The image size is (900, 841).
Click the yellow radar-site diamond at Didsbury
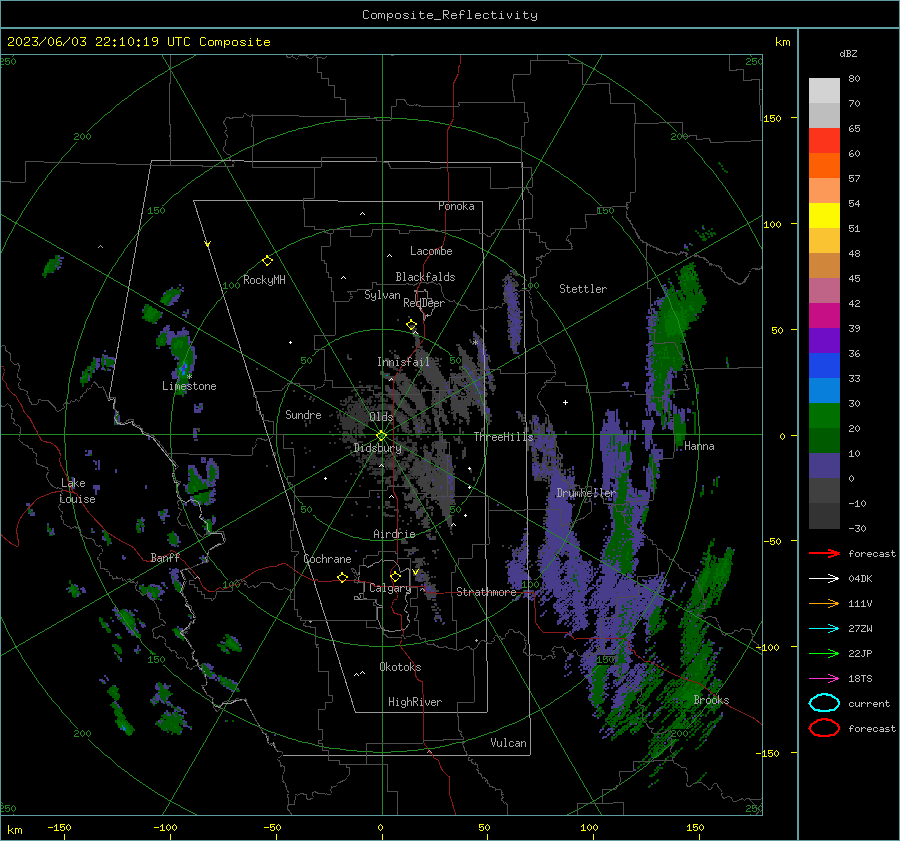coord(381,436)
